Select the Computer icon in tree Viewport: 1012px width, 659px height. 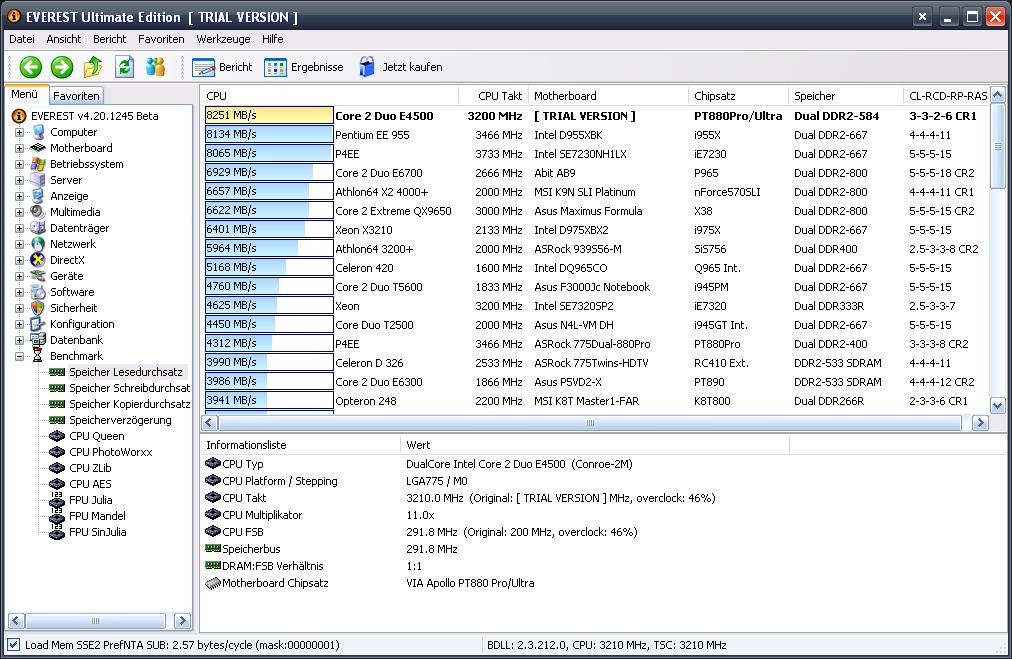[x=39, y=132]
